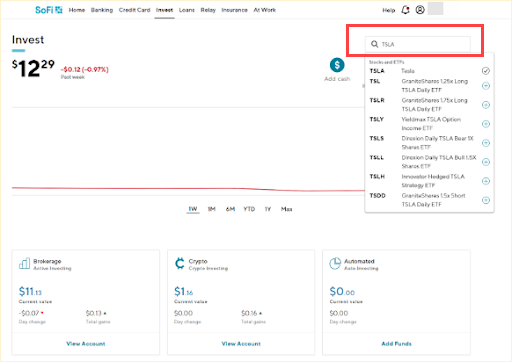Screen dimensions: 512x362
Task: Click the Add cash label
Action: (337, 79)
